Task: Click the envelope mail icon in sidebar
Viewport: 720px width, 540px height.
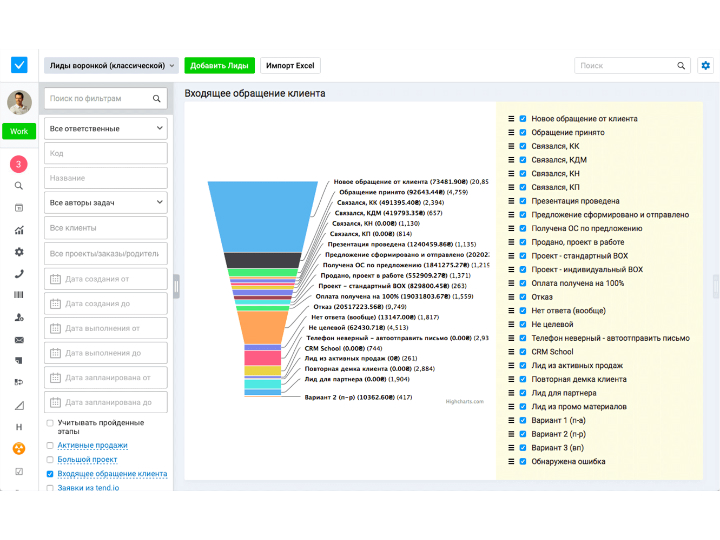Action: pos(19,340)
